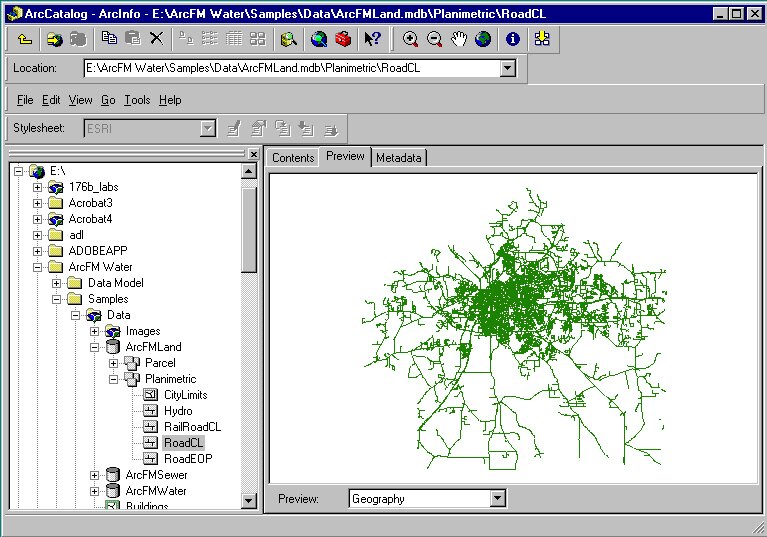767x537 pixels.
Task: Activate the What's This help pointer
Action: point(373,39)
